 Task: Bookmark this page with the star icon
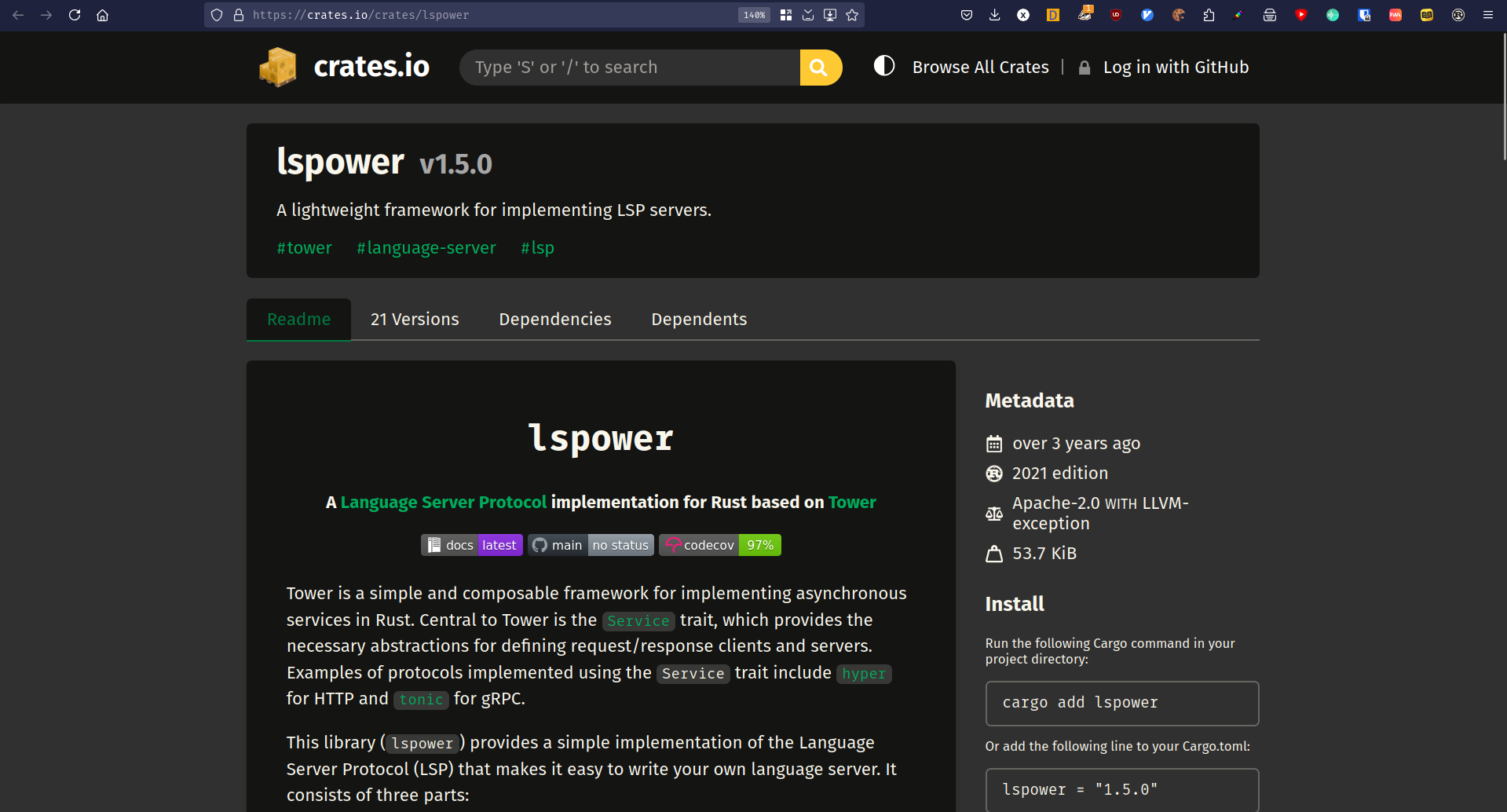(852, 15)
